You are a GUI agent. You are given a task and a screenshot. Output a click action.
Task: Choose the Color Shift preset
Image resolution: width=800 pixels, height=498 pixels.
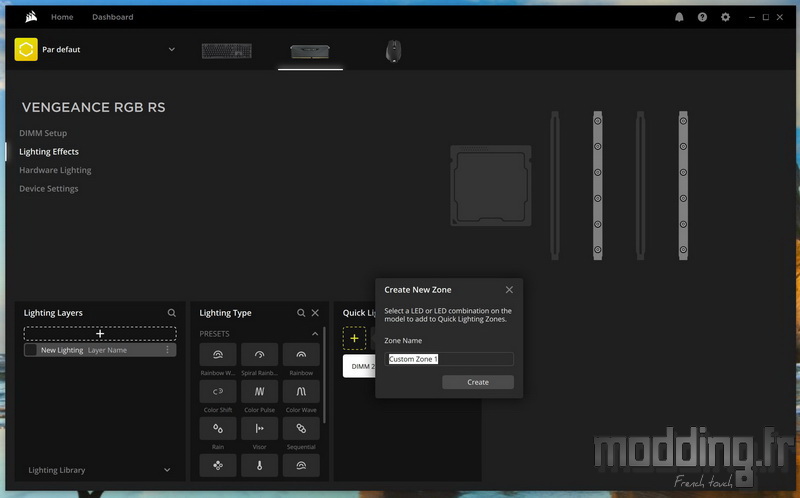pyautogui.click(x=218, y=391)
